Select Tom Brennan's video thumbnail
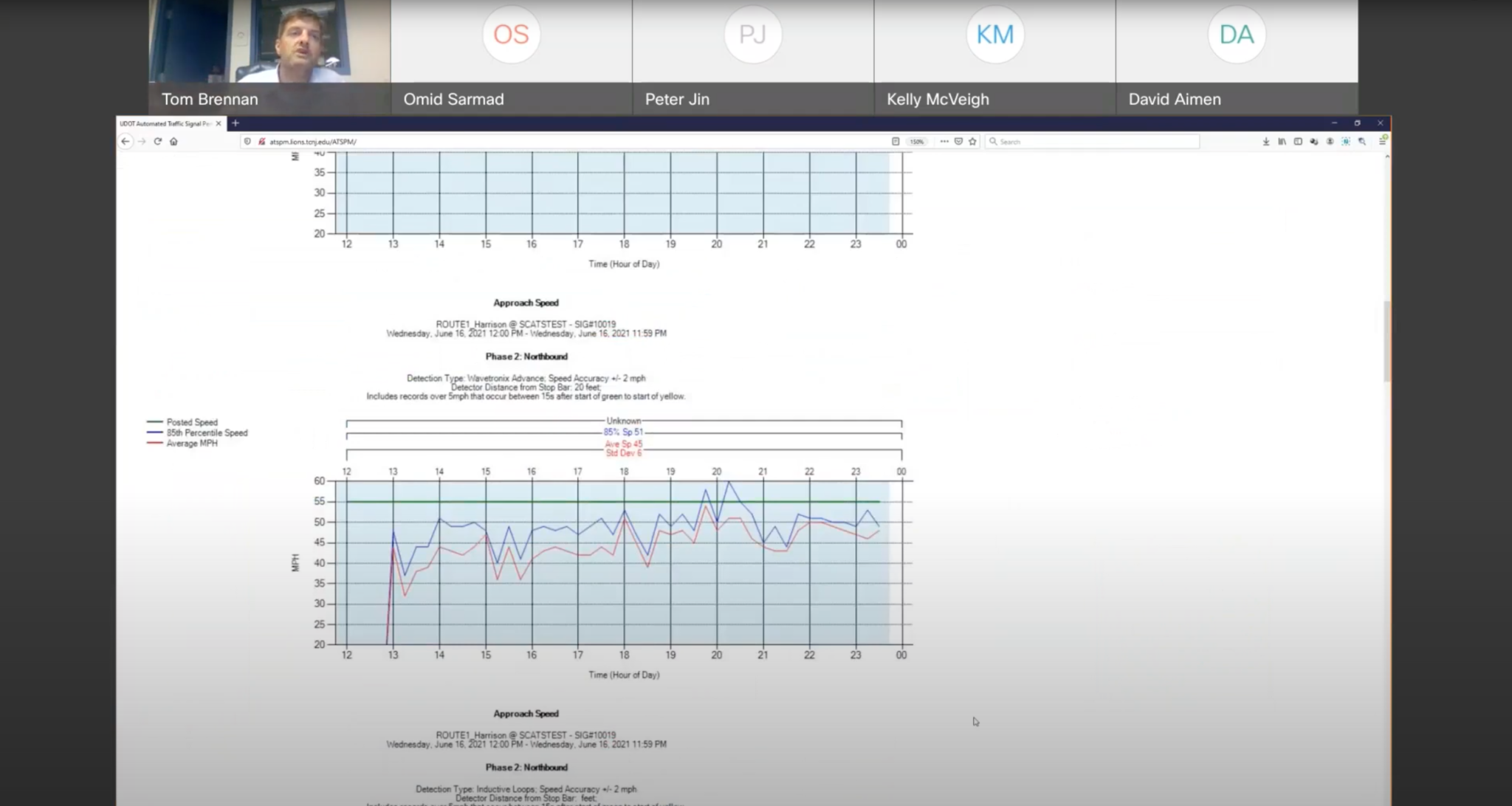This screenshot has height=806, width=1512. click(x=269, y=44)
